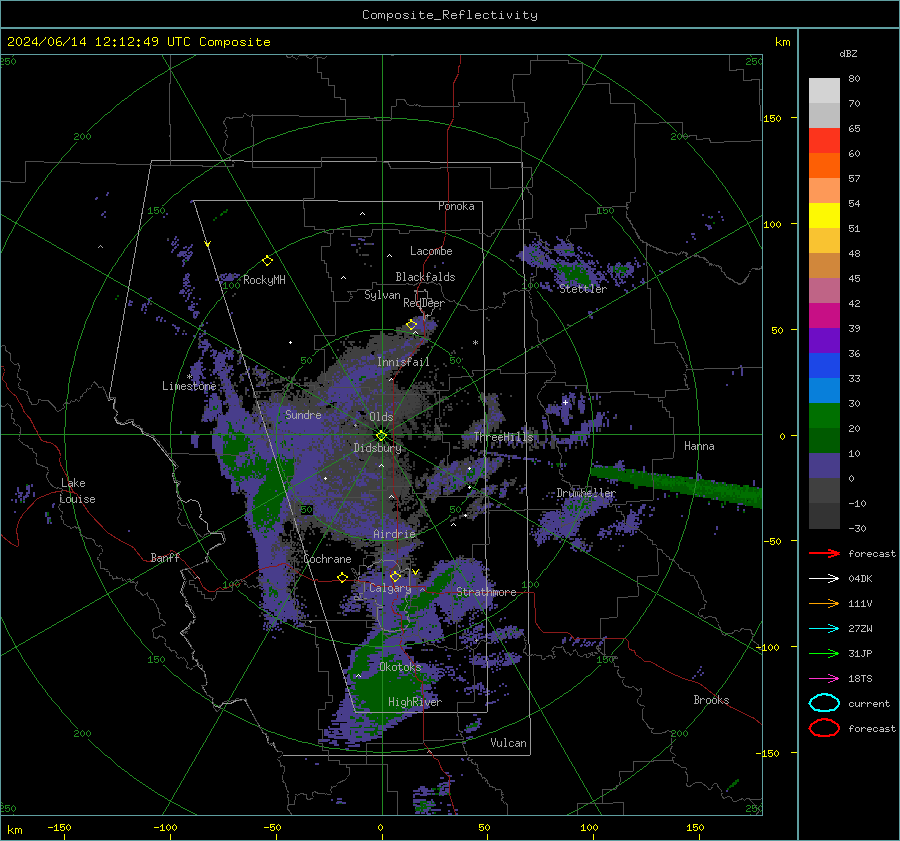Click the red forecast arrow in legend
Viewport: 900px width, 841px height.
pos(824,553)
